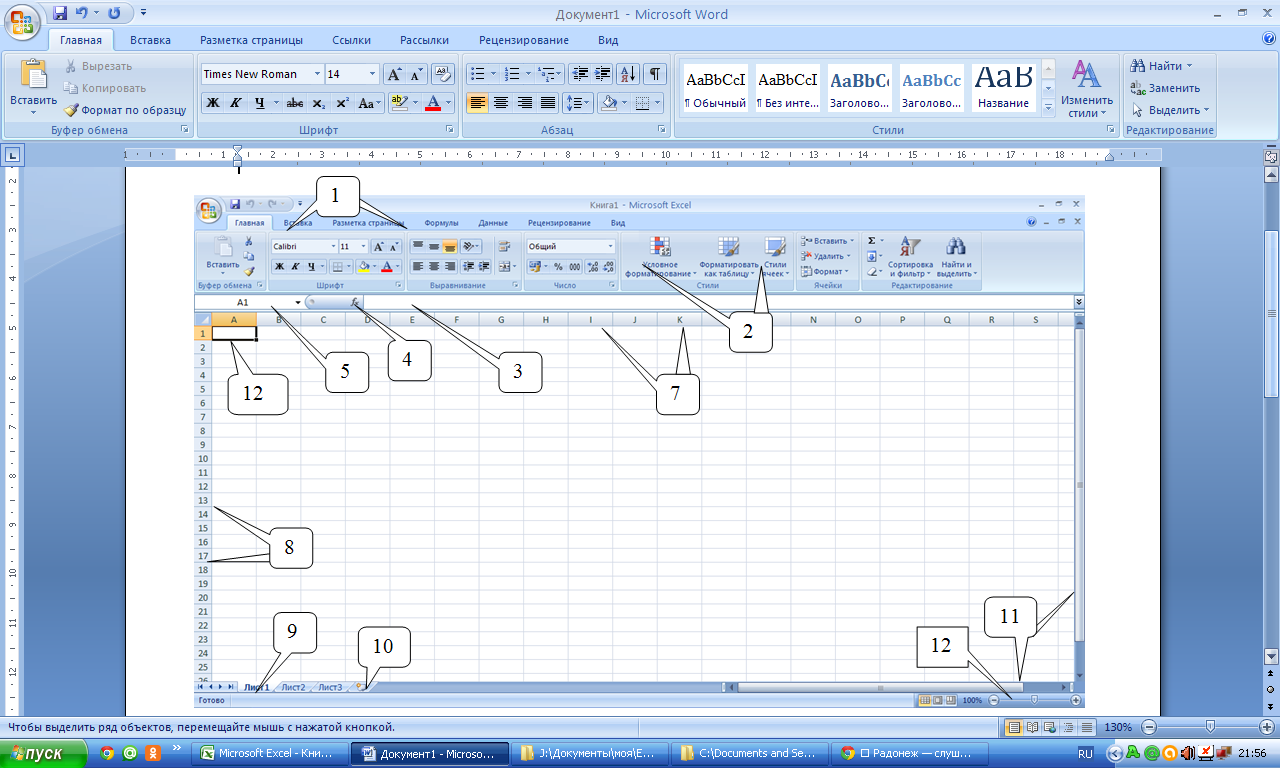Viewport: 1280px width, 768px height.
Task: Decrease font size with shrink font icon
Action: point(415,74)
